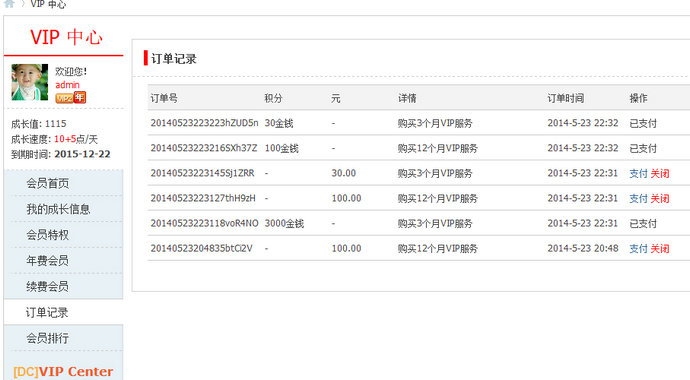Click the red VIP 中心 title
The width and height of the screenshot is (690, 380).
66,37
